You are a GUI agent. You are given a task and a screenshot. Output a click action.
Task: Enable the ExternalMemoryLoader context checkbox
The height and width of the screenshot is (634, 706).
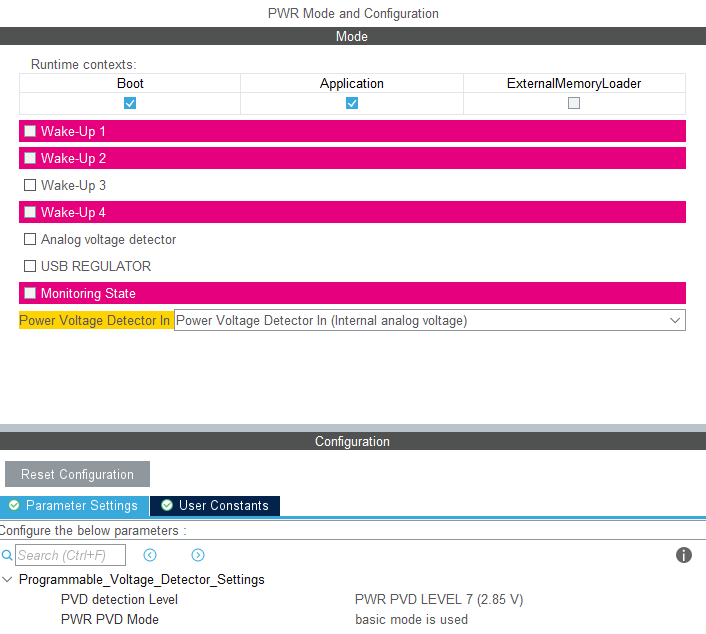[x=574, y=103]
